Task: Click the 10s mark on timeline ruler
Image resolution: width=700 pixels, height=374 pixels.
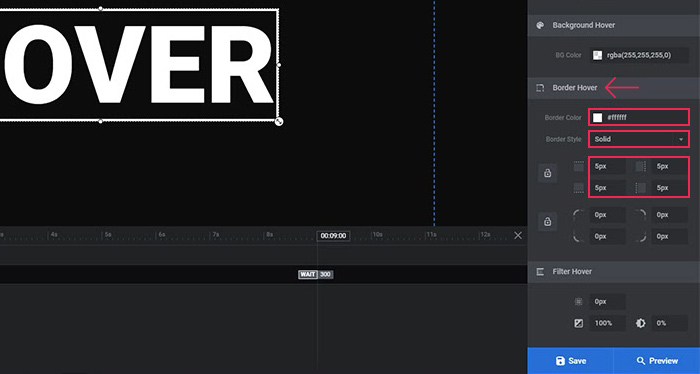Action: pos(377,234)
